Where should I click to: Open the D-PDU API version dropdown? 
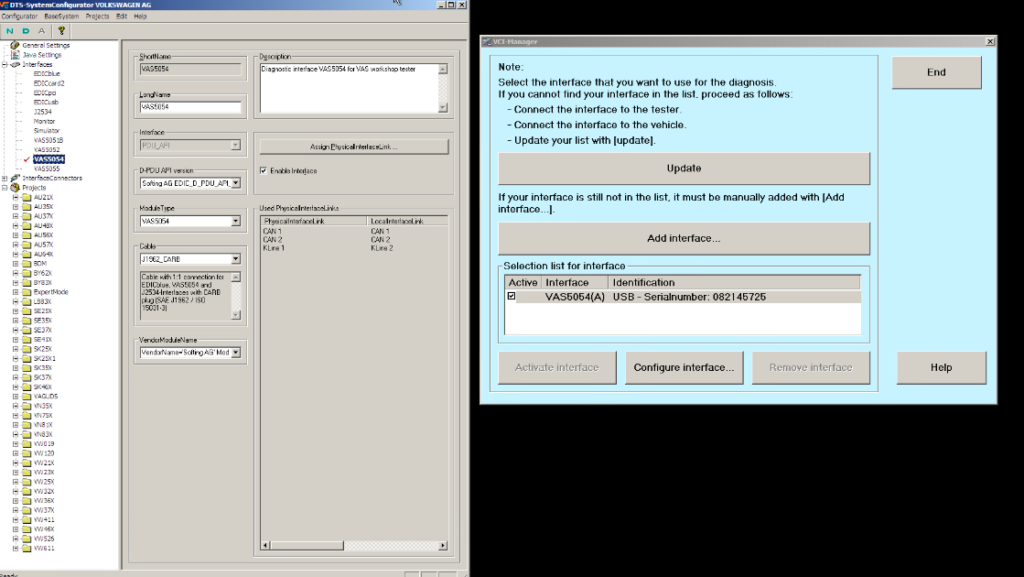(235, 183)
